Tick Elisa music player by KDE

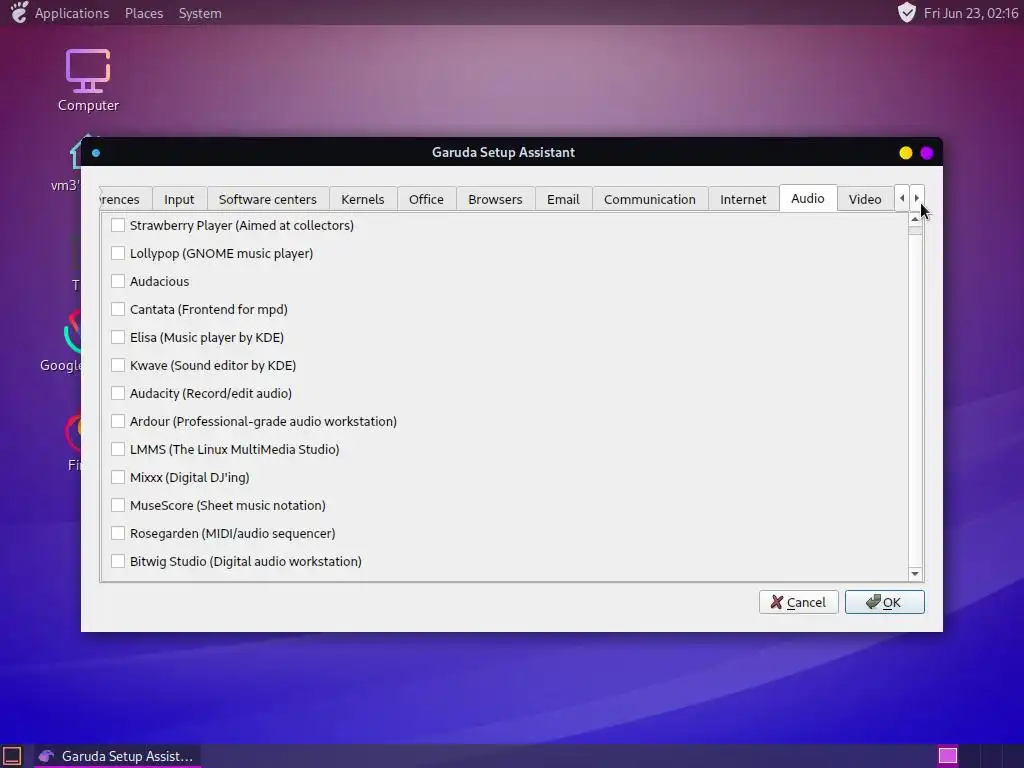118,338
